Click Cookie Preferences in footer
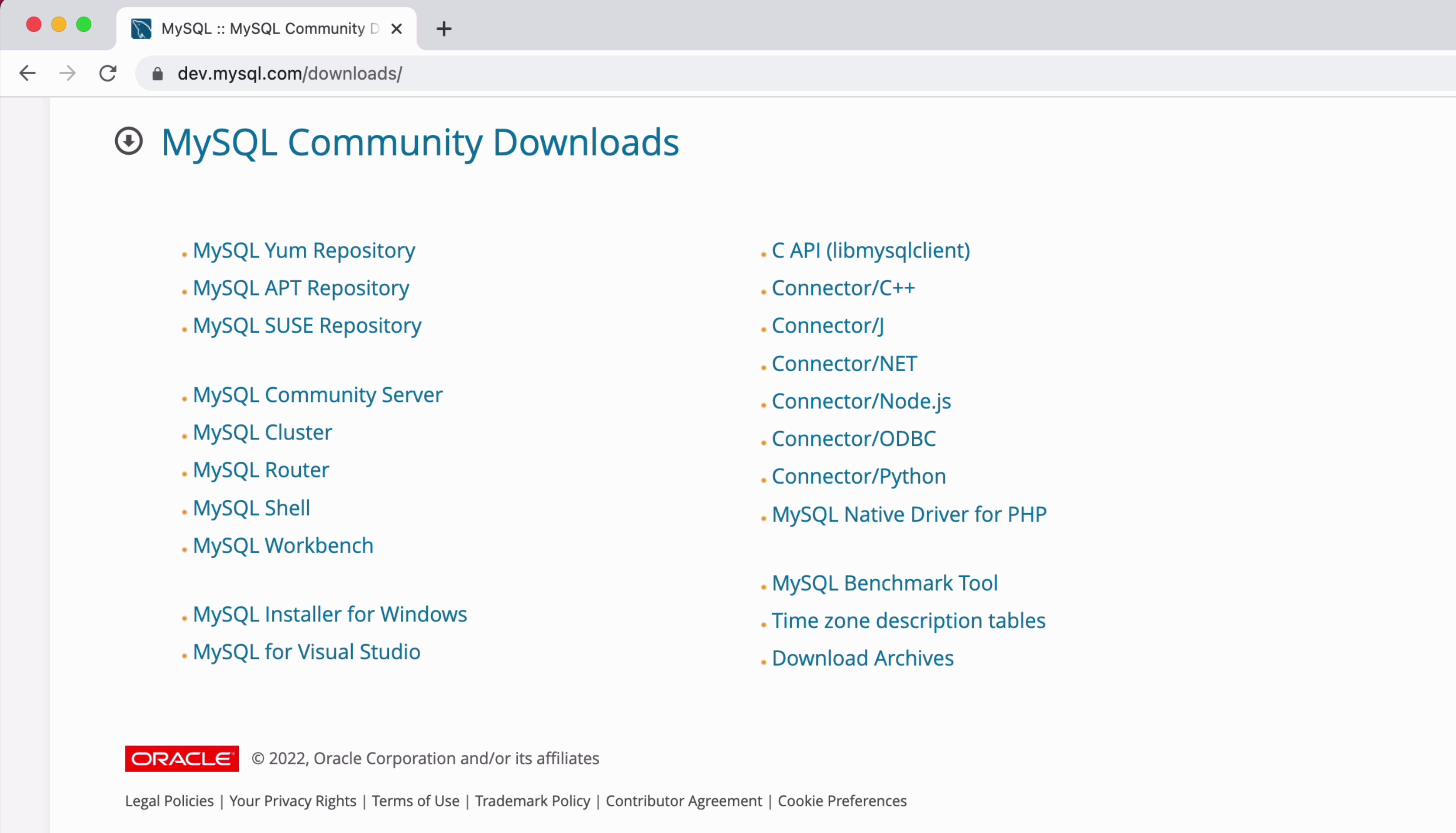Screen dimensions: 1456x833 tap(842, 801)
